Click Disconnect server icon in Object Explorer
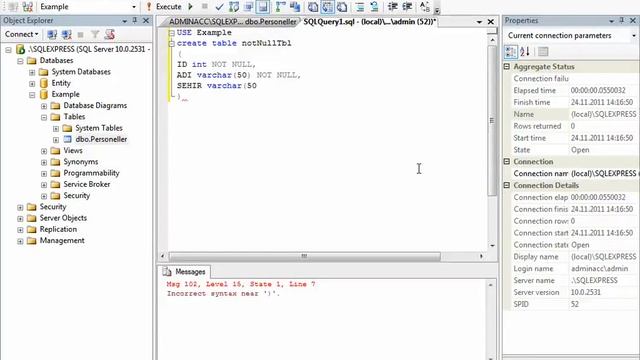 pyautogui.click(x=66, y=34)
